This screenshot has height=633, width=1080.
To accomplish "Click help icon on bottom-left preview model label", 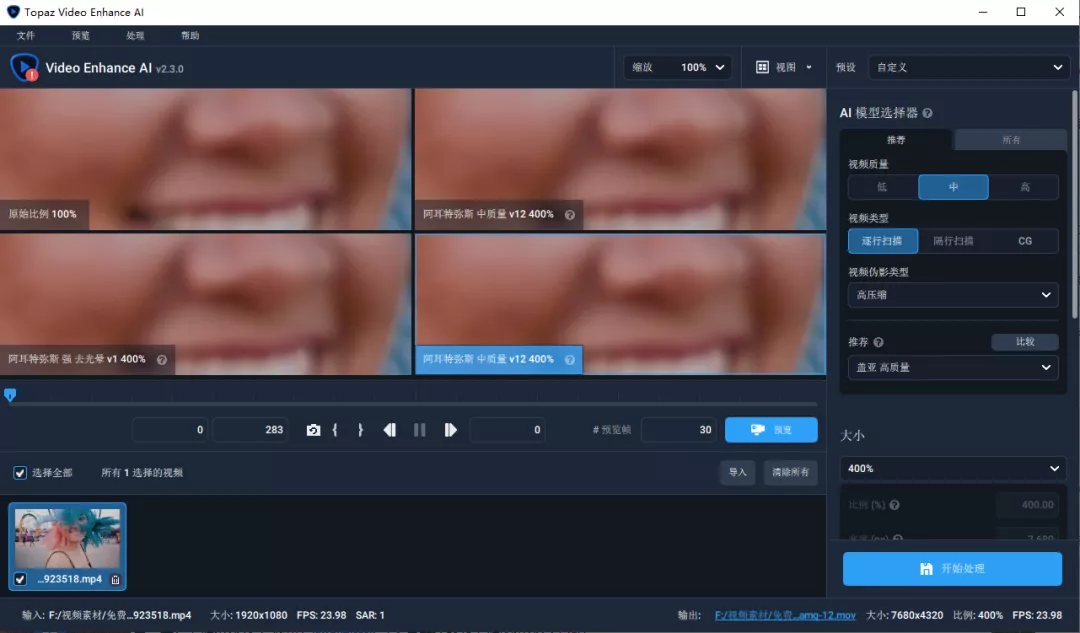I will 162,360.
